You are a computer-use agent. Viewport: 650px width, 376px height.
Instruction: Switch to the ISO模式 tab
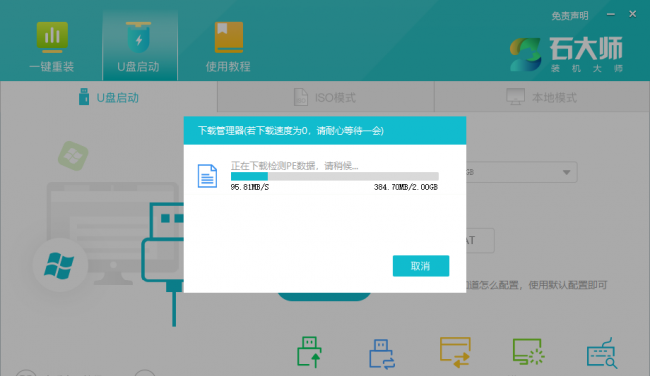[x=325, y=97]
